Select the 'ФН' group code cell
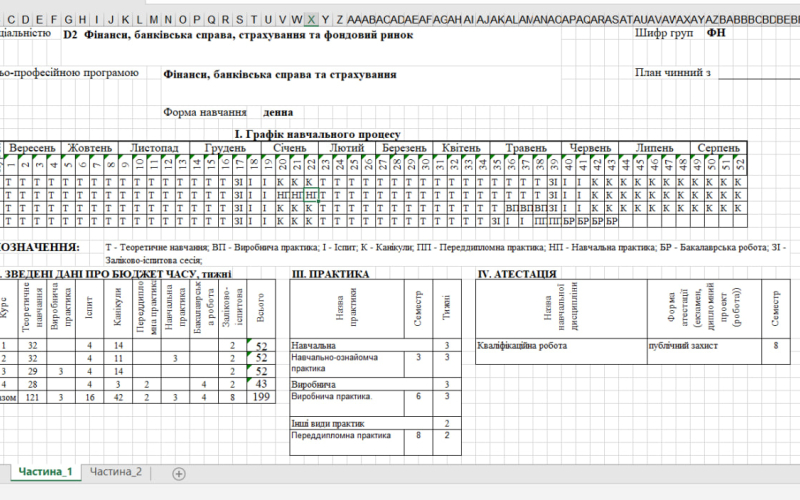Screen dimensions: 800x500 [716, 33]
